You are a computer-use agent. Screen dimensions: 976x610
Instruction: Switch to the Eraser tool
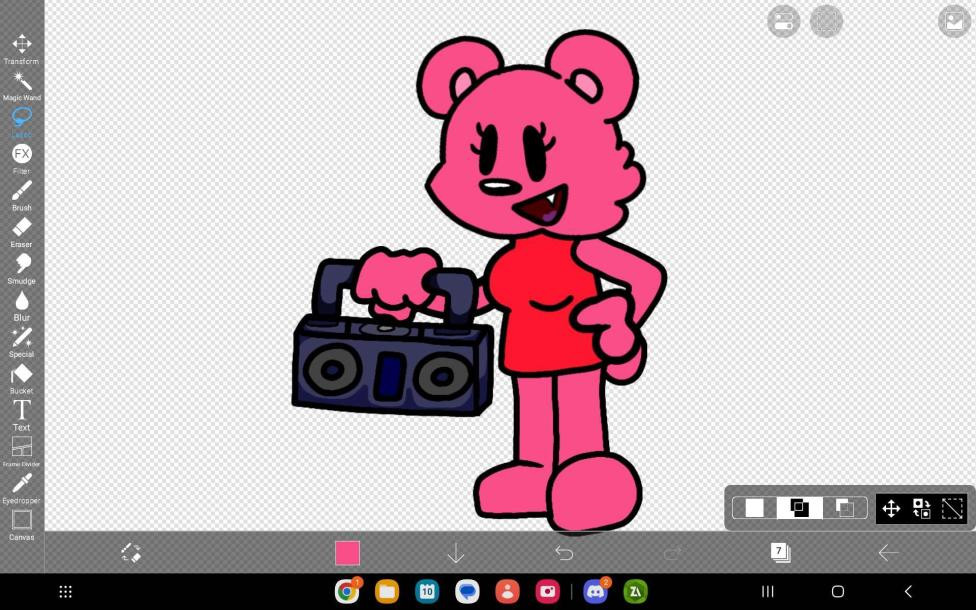coord(21,228)
